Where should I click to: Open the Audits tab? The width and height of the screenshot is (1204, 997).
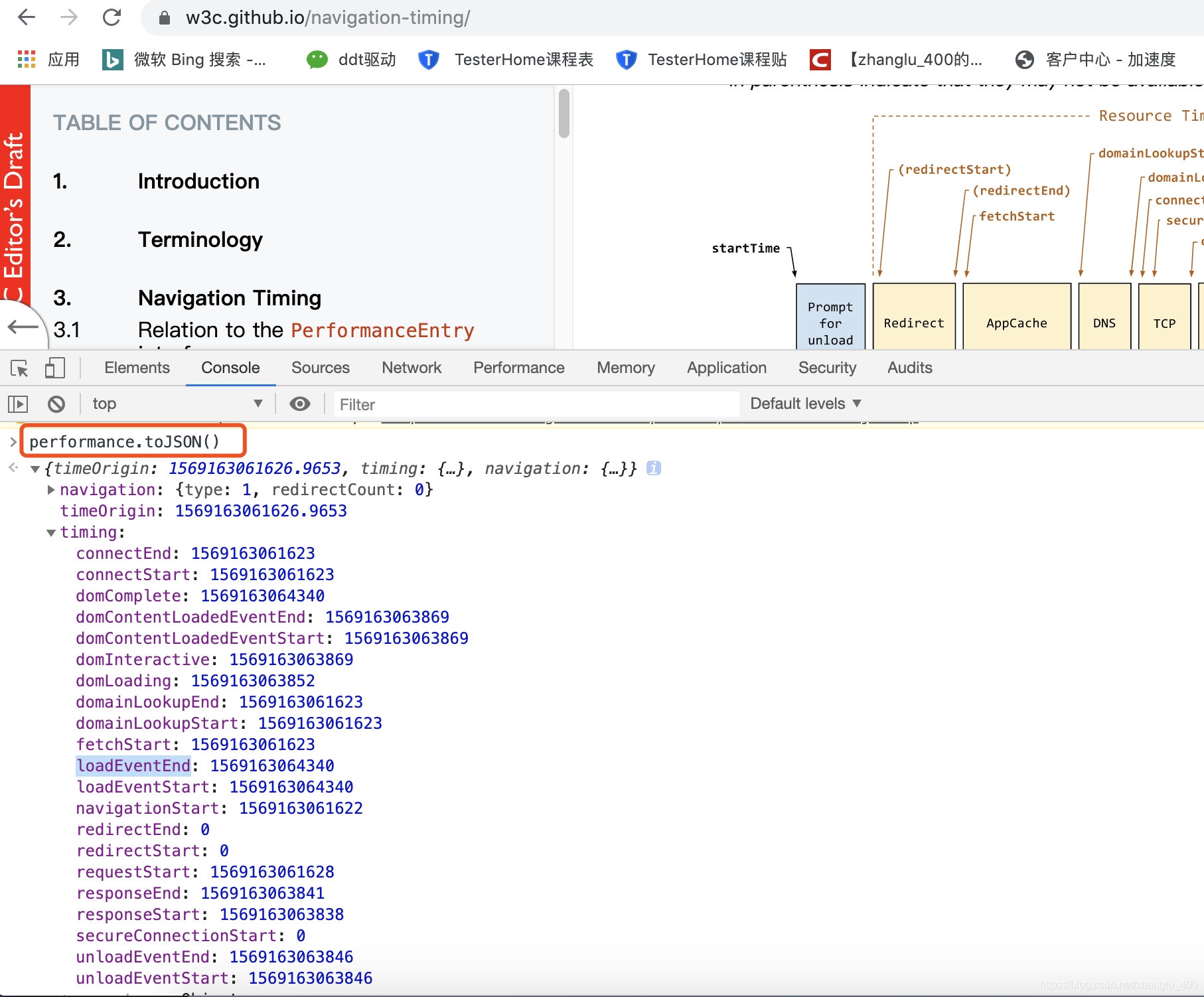click(x=910, y=368)
